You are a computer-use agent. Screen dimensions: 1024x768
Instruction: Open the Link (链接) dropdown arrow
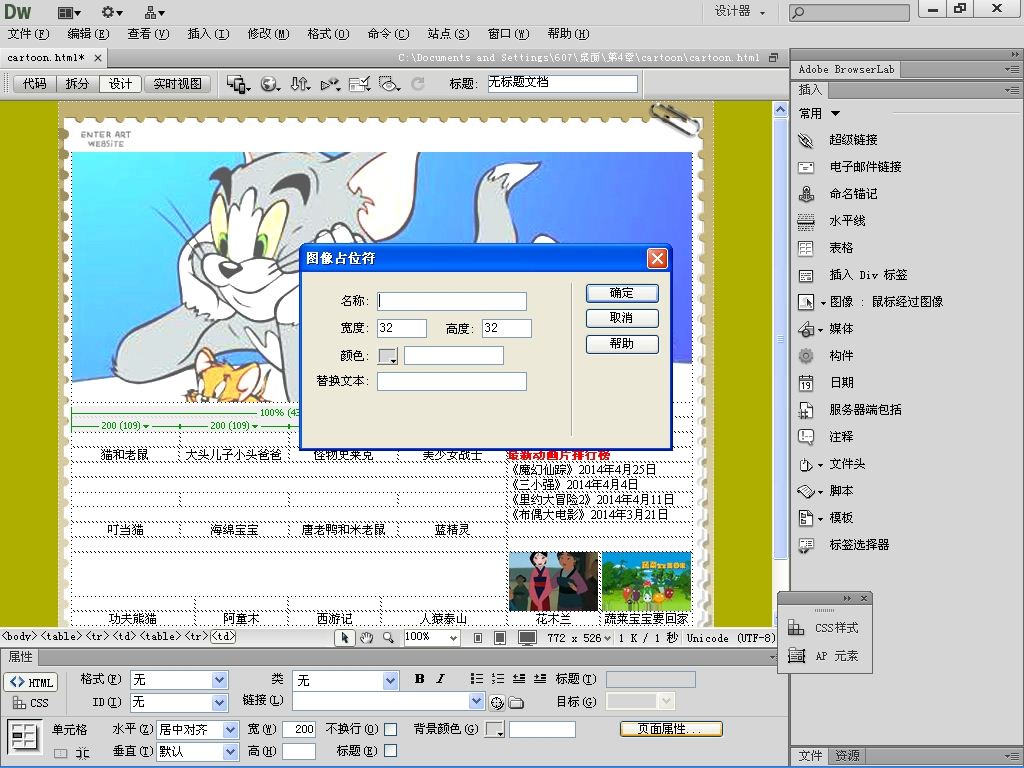pos(477,701)
